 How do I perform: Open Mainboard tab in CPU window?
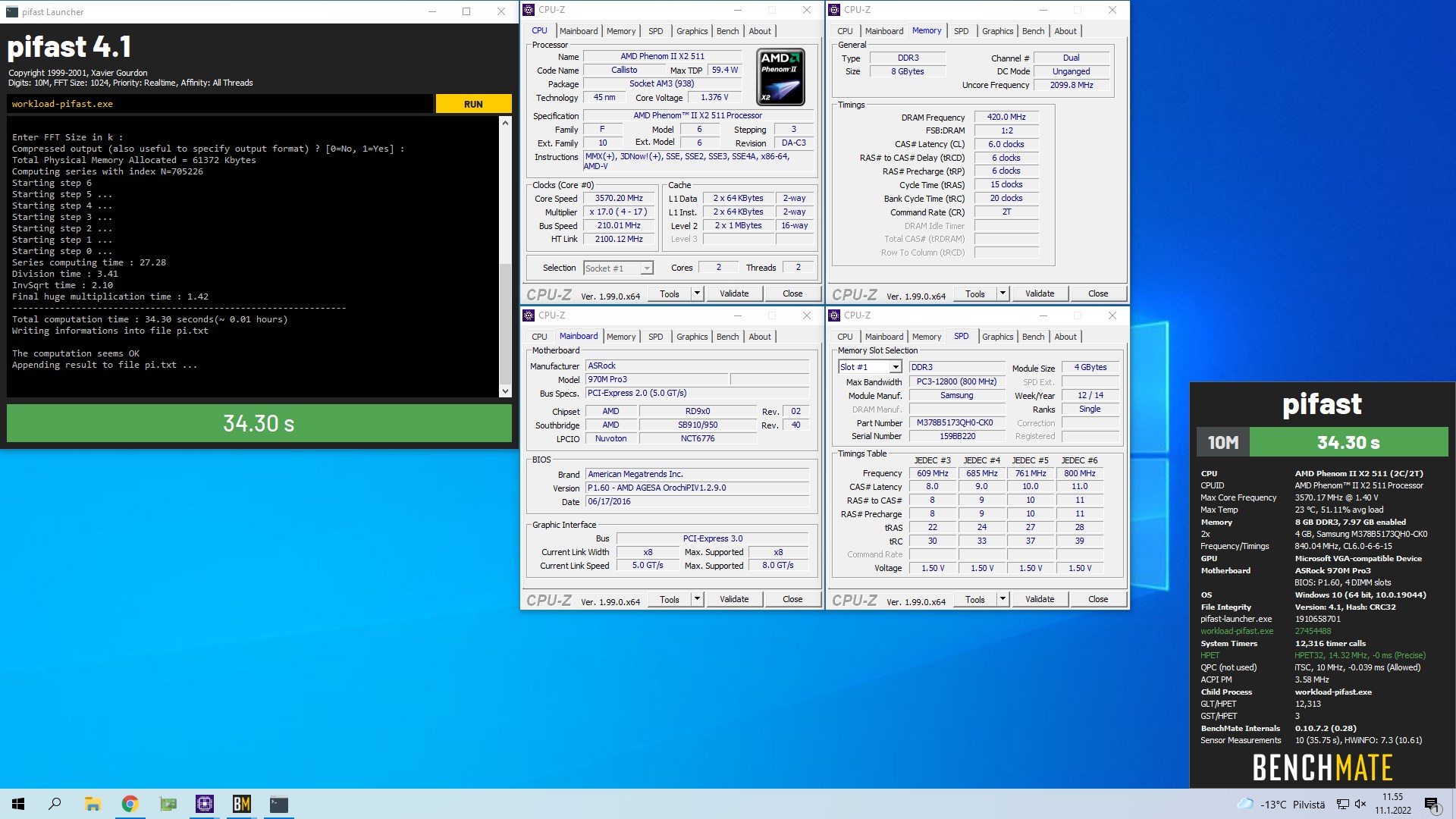tap(579, 31)
